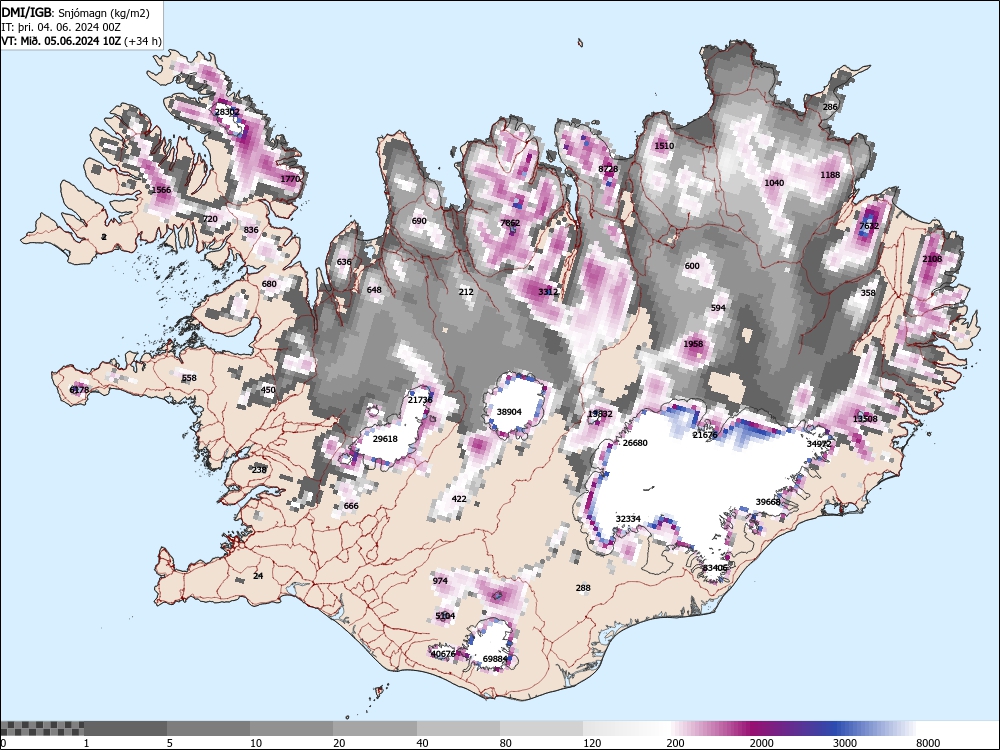The image size is (1000, 750).
Task: Click the 666 snow value
Action: 351,506
